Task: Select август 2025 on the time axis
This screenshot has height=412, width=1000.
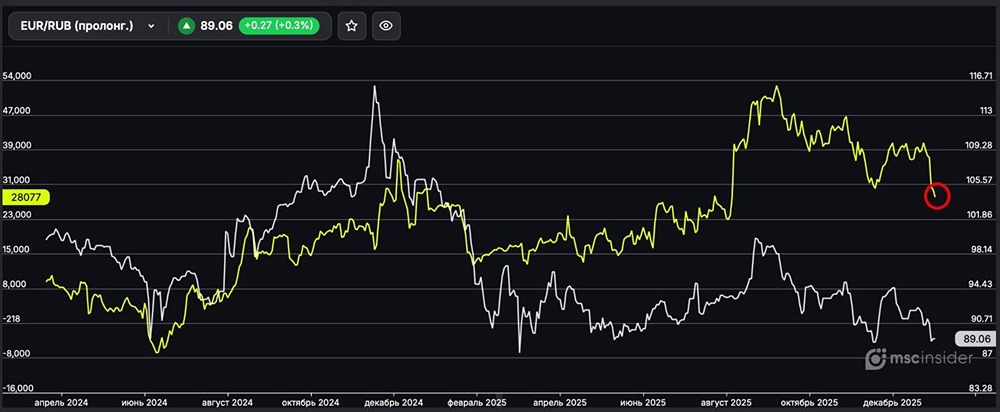Action: click(x=726, y=403)
